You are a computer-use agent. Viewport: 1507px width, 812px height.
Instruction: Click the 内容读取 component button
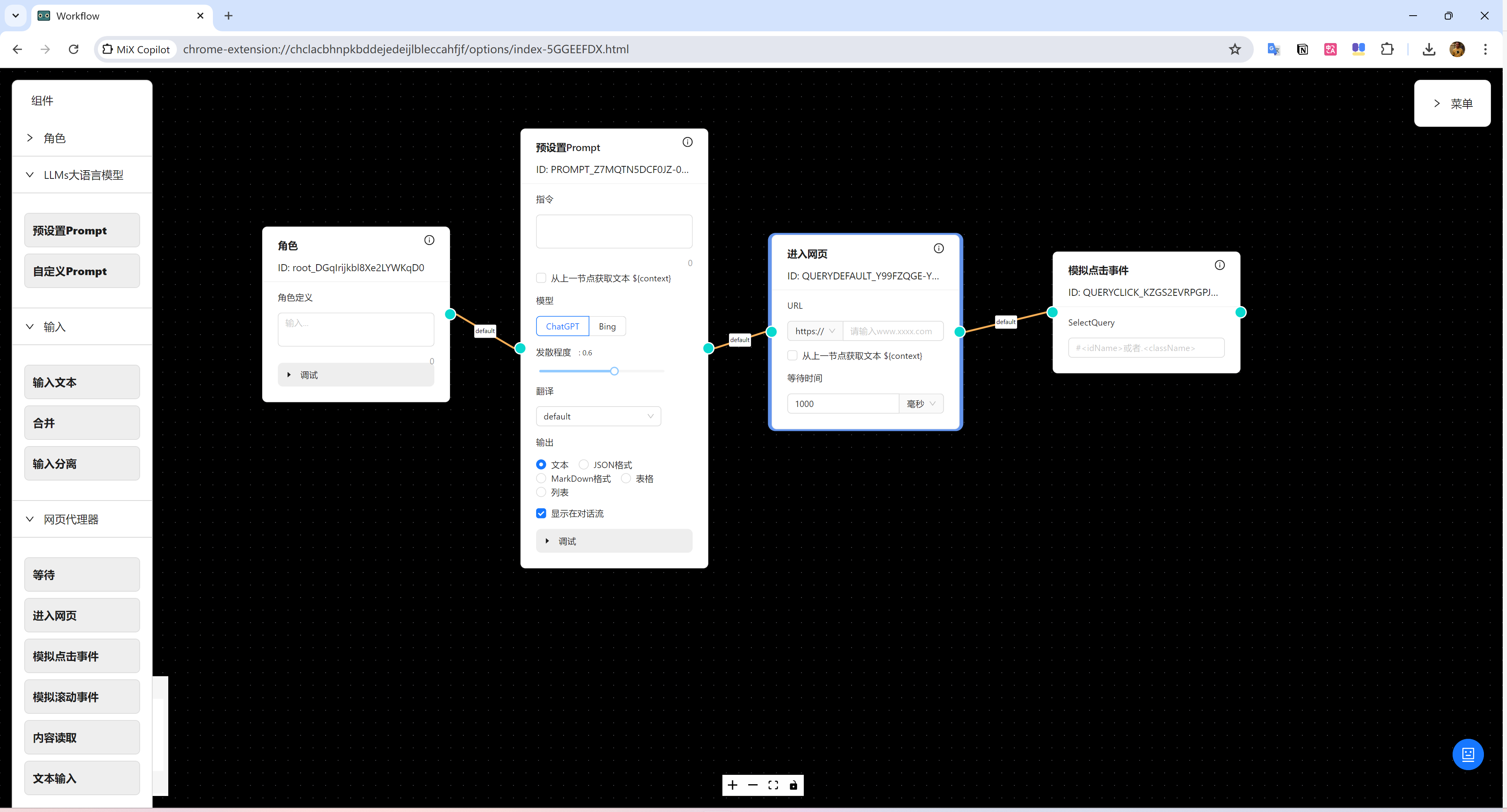82,738
